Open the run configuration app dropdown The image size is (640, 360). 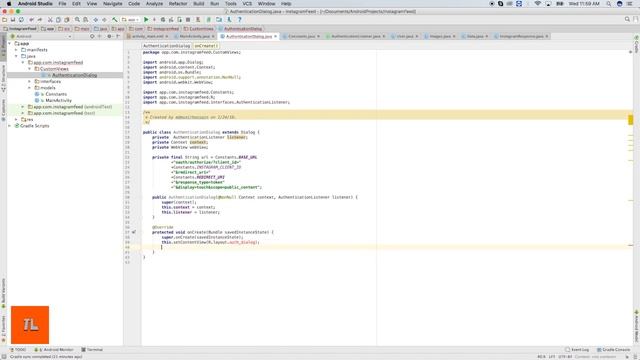(130, 20)
